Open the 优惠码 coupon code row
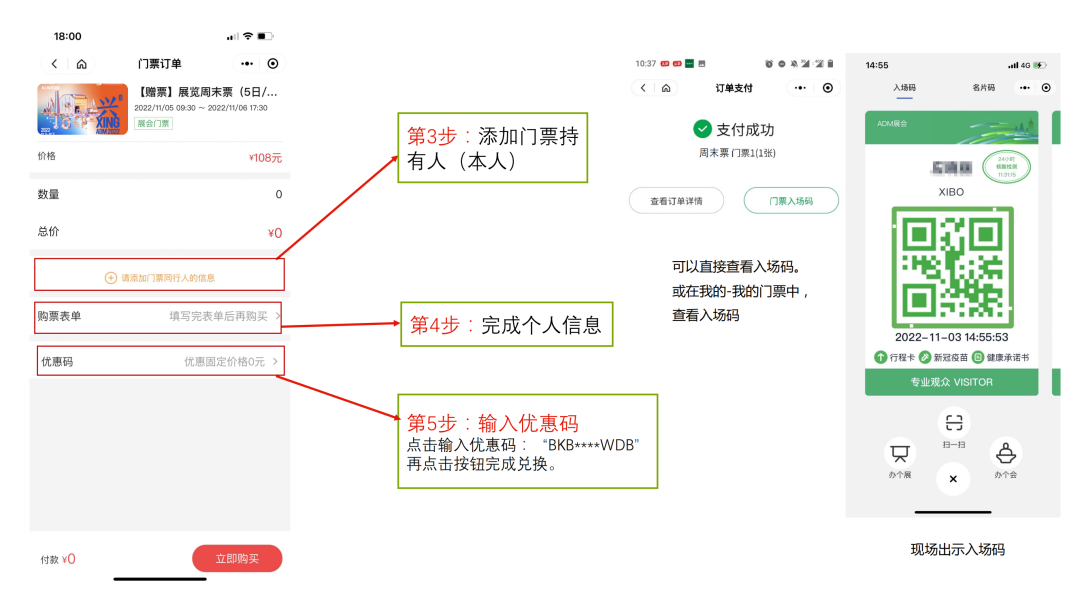Image resolution: width=1080 pixels, height=607 pixels. pos(160,361)
